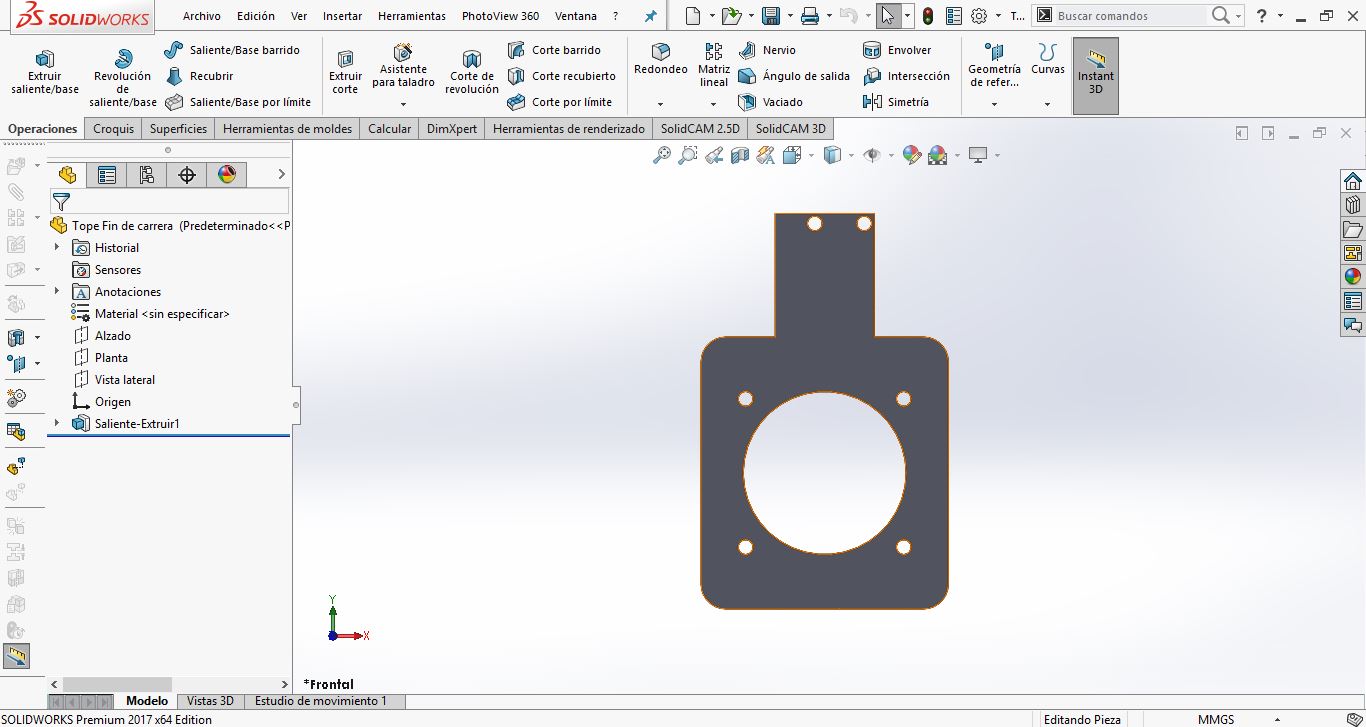Open the DisplayManager tab icon
The height and width of the screenshot is (727, 1366).
[226, 175]
